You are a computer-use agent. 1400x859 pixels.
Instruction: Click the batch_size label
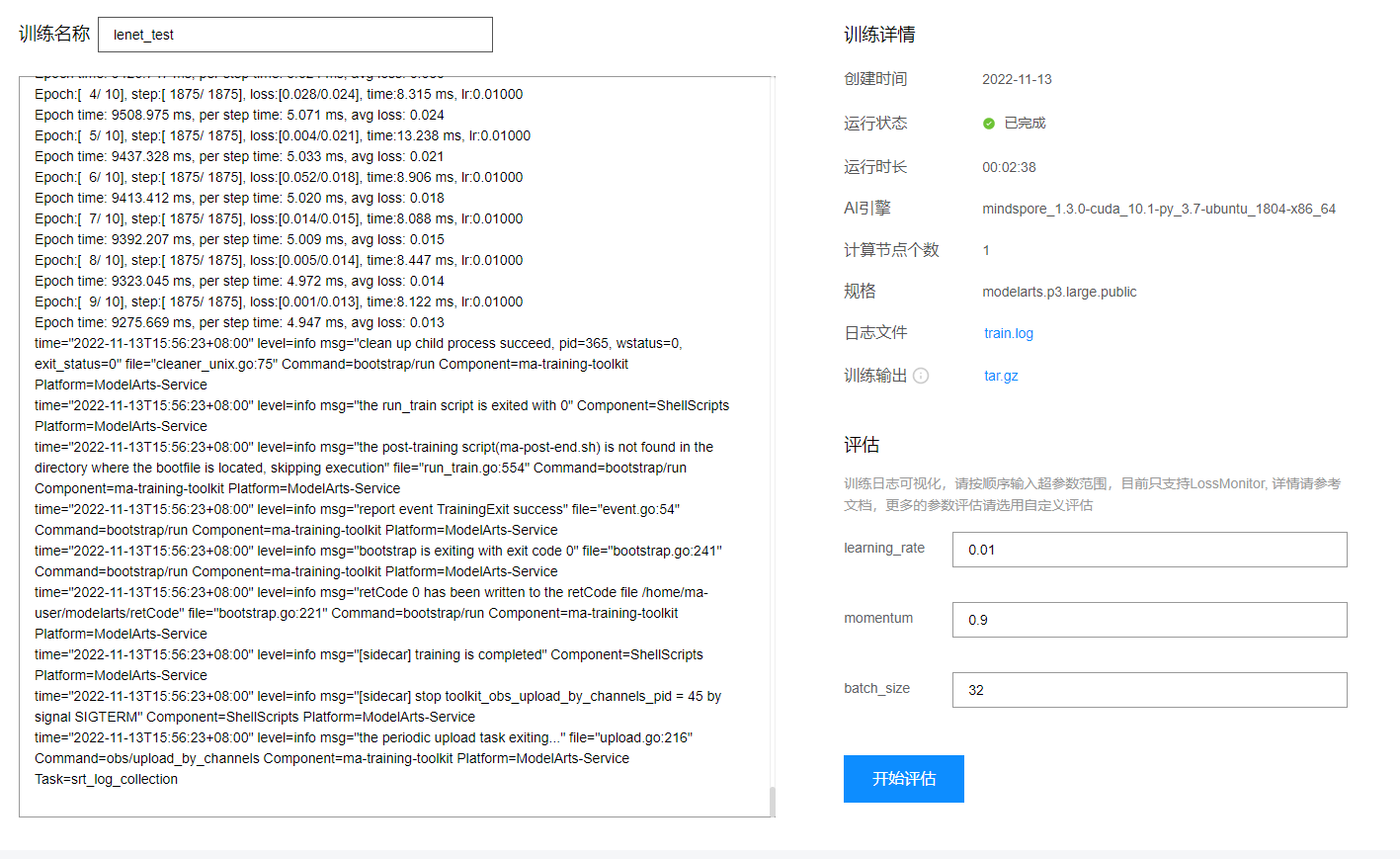pyautogui.click(x=876, y=688)
